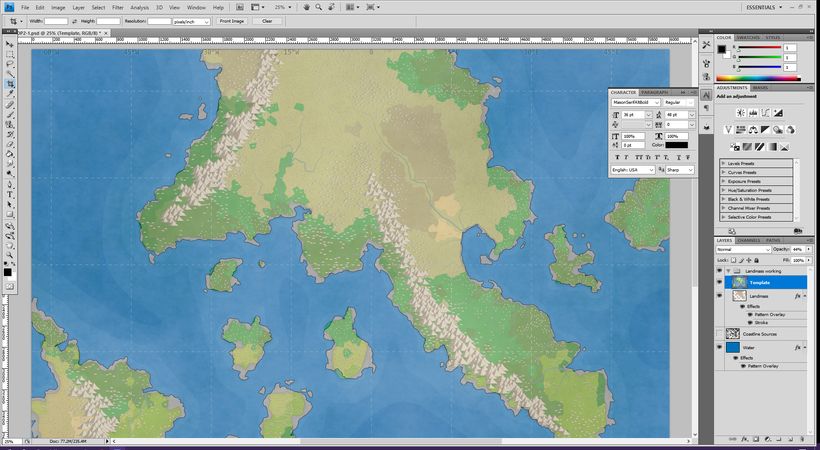Show the Coastline Sources layer
The width and height of the screenshot is (820, 450).
719,334
